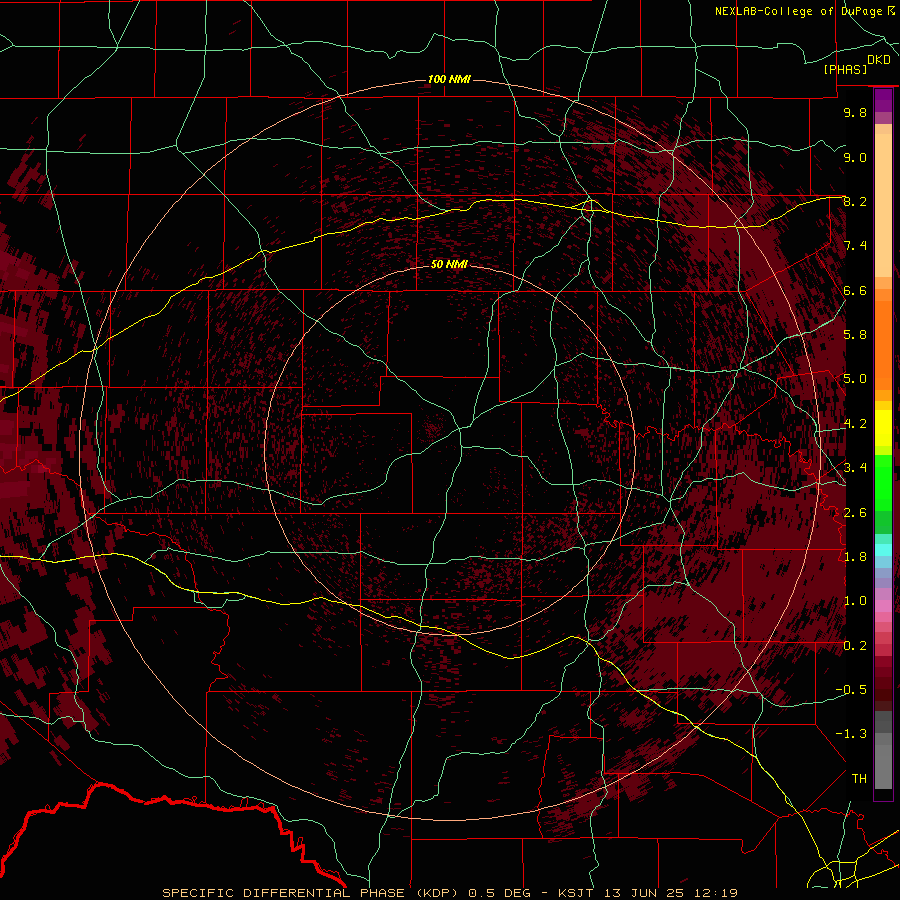Pick the cyan segment of the color bar
This screenshot has height=900, width=900.
(883, 550)
